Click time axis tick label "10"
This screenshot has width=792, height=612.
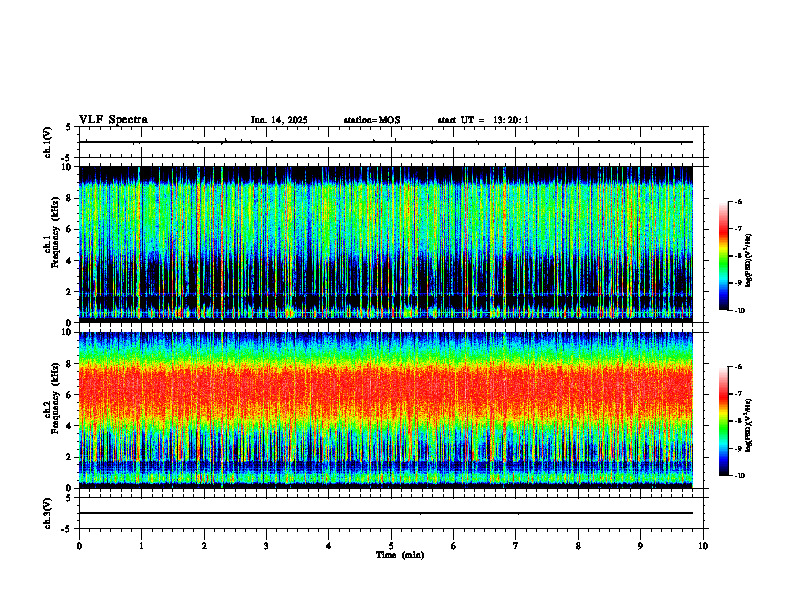(703, 546)
